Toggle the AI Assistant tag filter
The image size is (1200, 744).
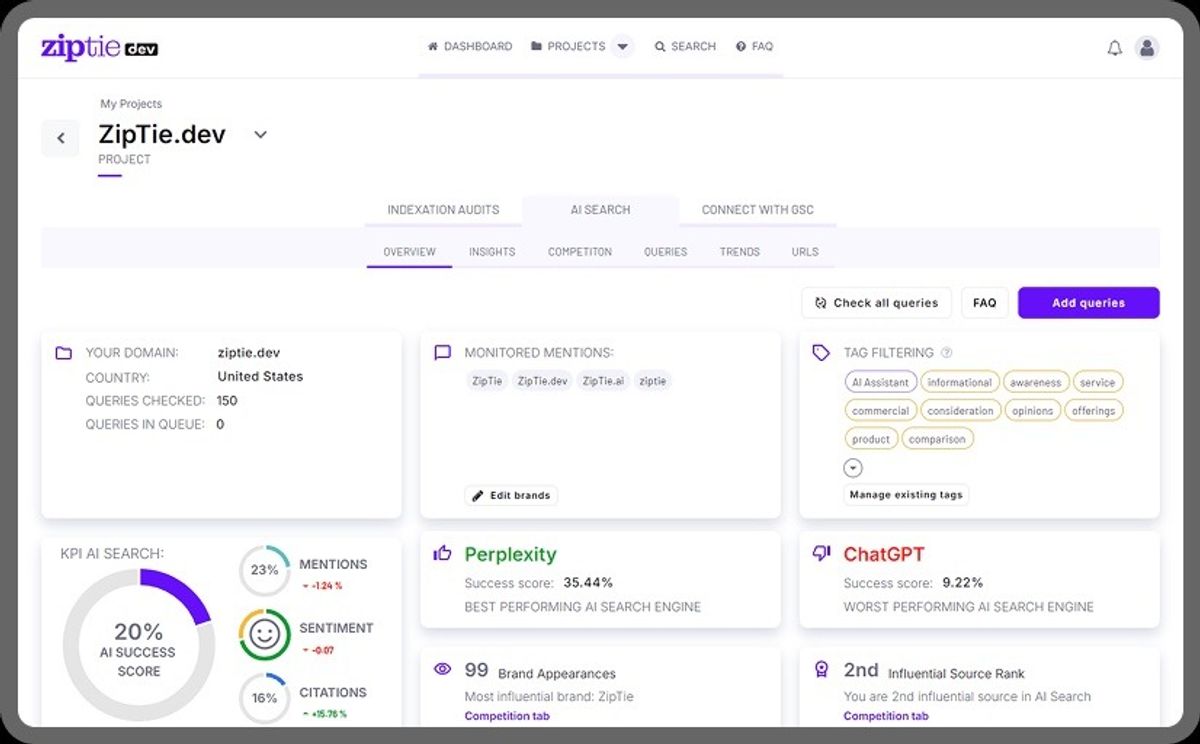tap(880, 381)
